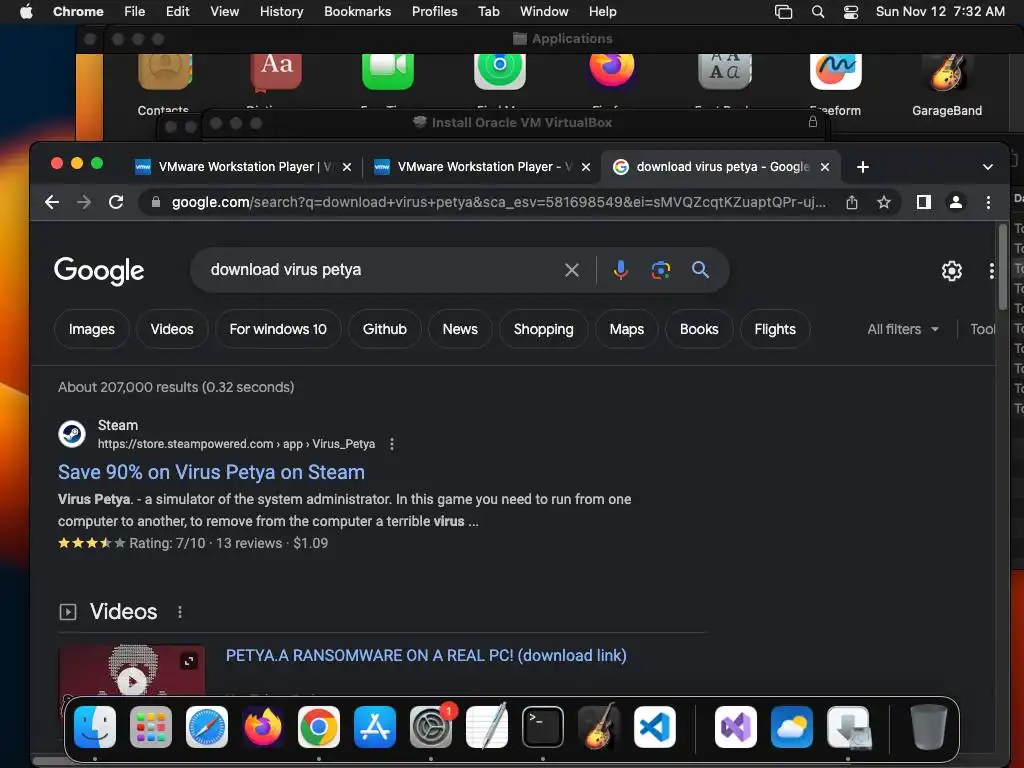1024x768 pixels.
Task: Open a new Chrome tab
Action: [863, 167]
